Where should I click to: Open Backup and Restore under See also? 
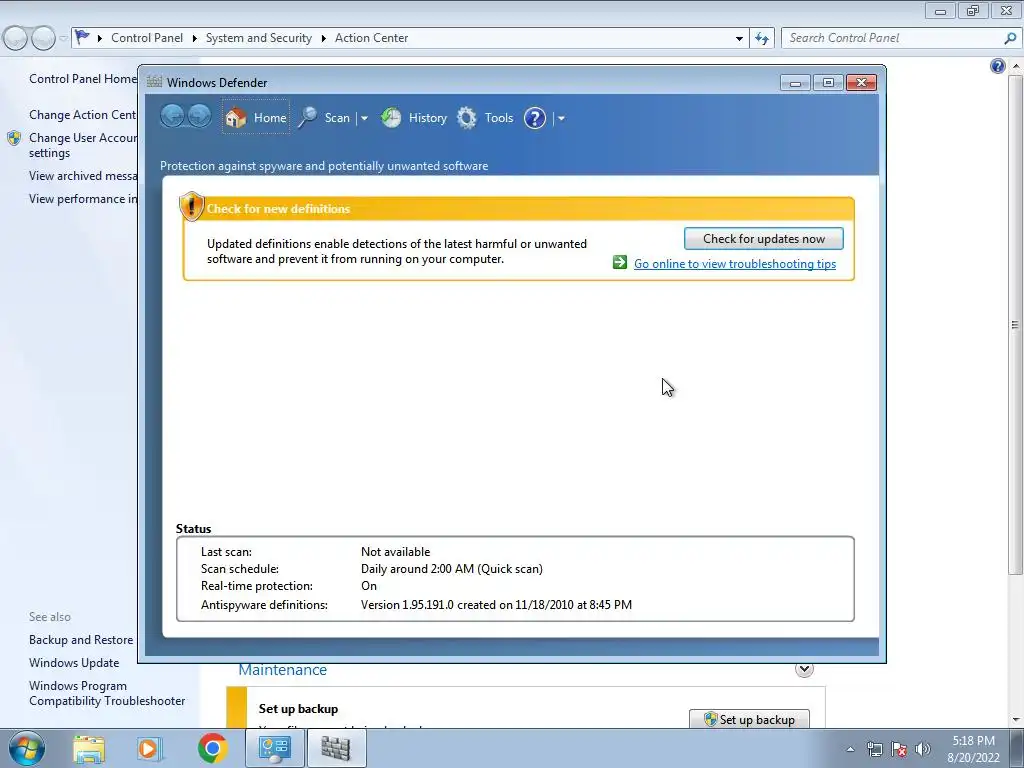81,640
